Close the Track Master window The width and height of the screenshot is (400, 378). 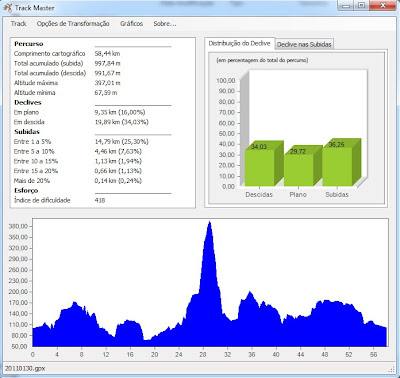click(383, 5)
